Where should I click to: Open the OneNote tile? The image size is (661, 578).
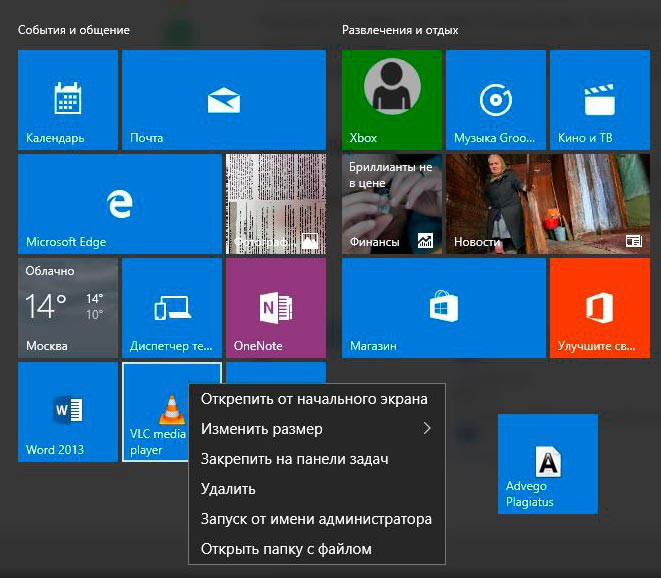275,308
